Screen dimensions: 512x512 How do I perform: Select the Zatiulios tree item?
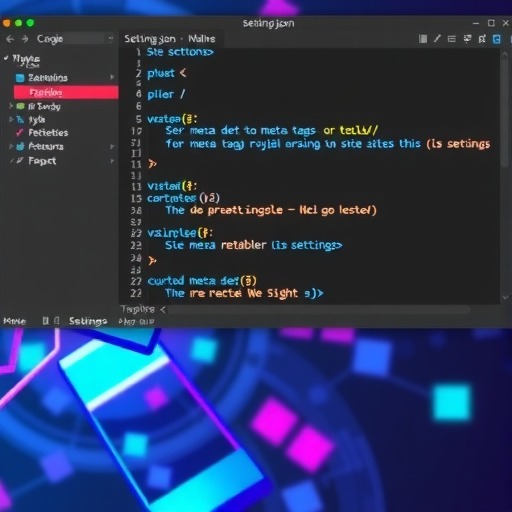tap(48, 78)
